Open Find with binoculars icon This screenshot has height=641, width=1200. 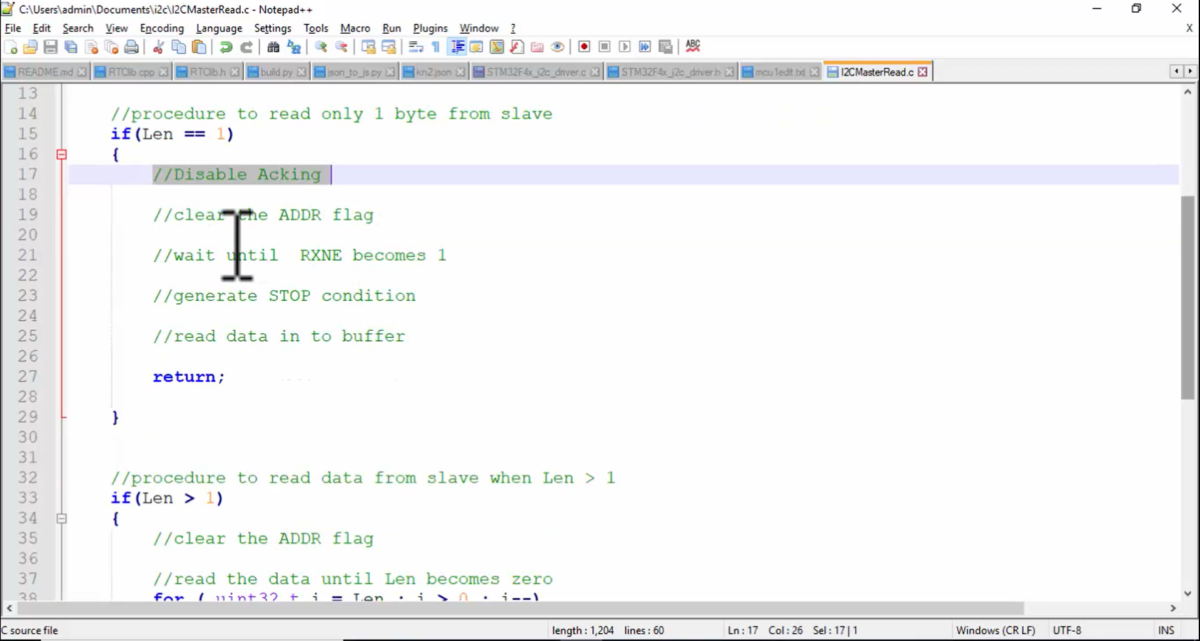(273, 47)
